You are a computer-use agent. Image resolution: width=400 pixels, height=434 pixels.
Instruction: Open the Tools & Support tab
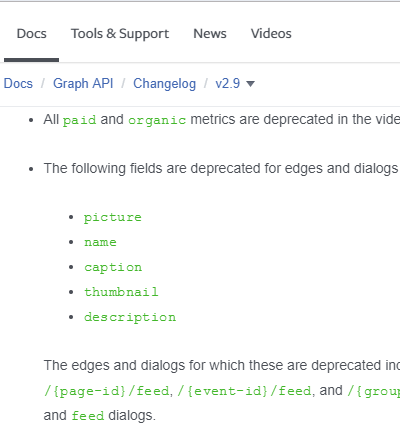[120, 34]
